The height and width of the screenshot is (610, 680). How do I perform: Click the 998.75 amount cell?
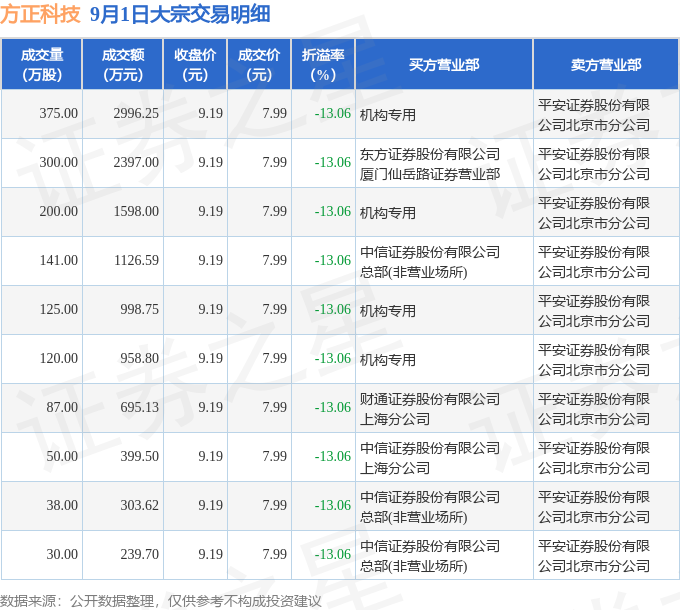pos(139,310)
